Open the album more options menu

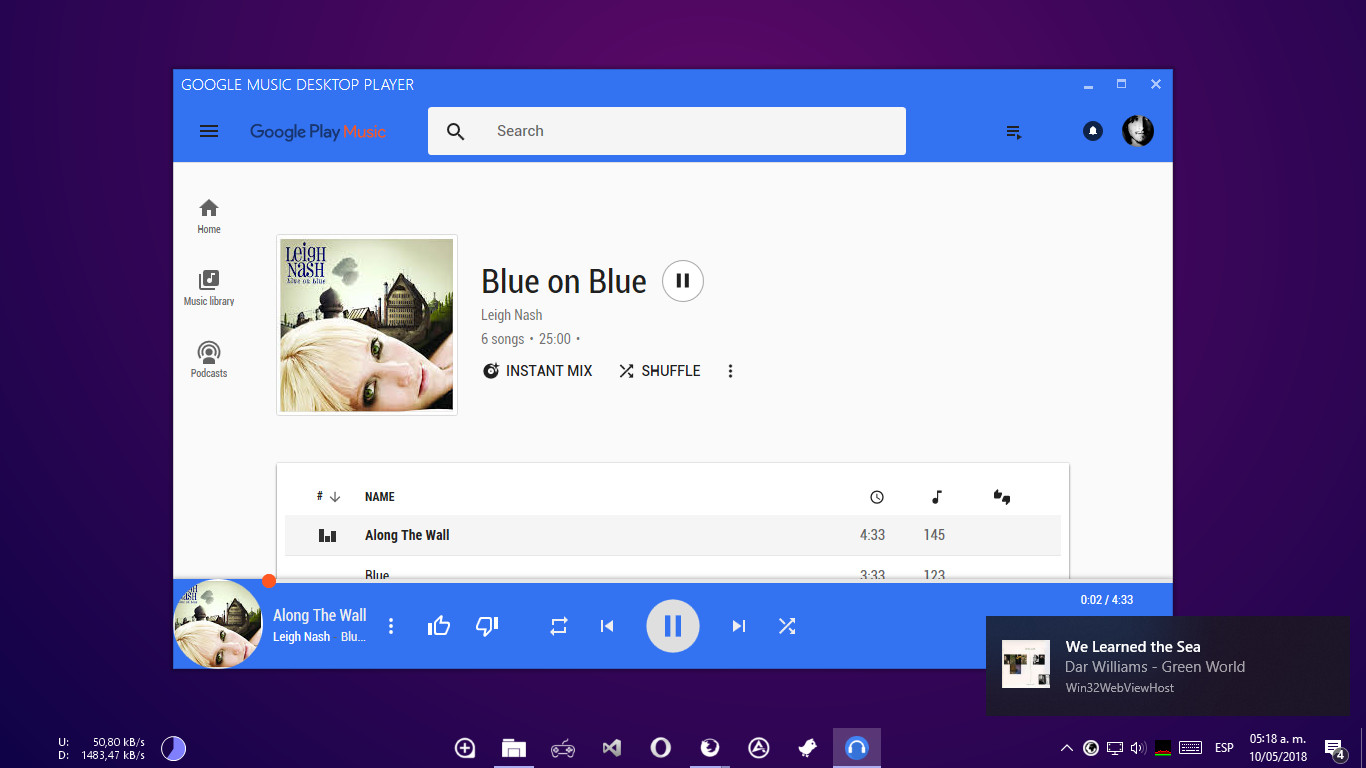tap(730, 371)
